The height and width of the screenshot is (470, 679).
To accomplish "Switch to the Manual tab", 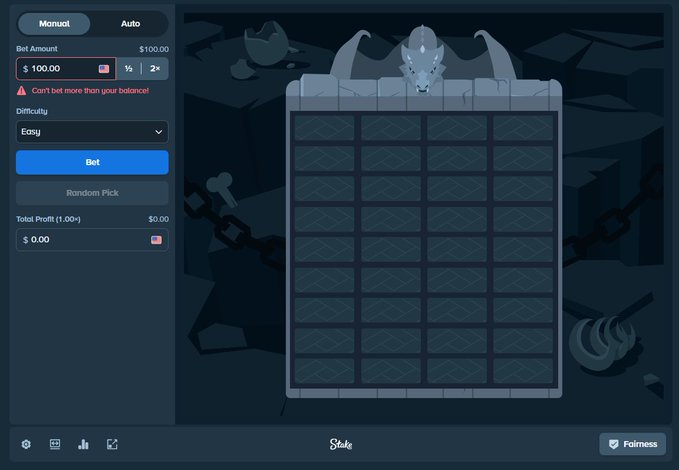I will point(54,24).
